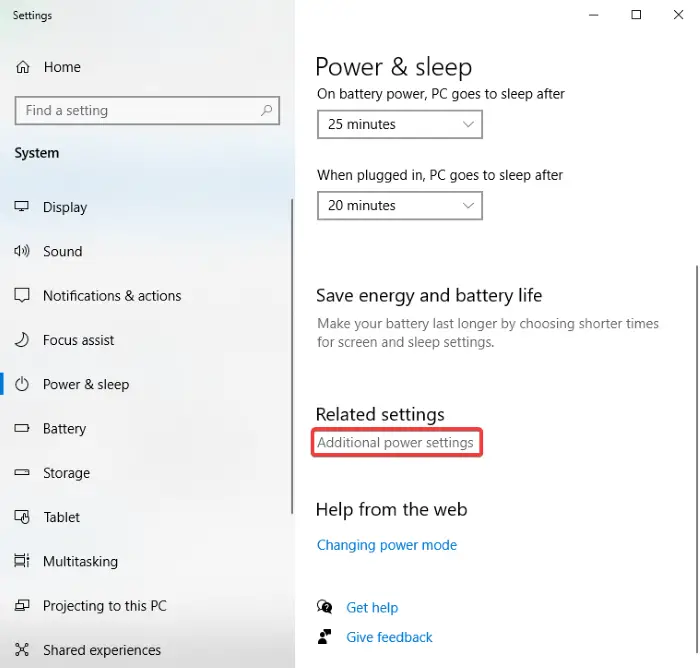Click the Shared experiences icon
Viewport: 700px width, 668px height.
(21, 650)
